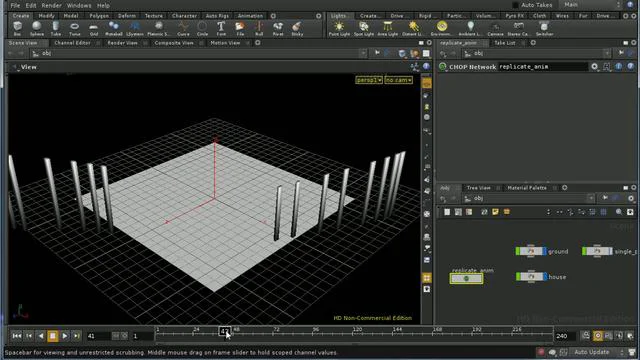Add an Ambient Light from shelf
640x360 pixels.
click(x=470, y=29)
